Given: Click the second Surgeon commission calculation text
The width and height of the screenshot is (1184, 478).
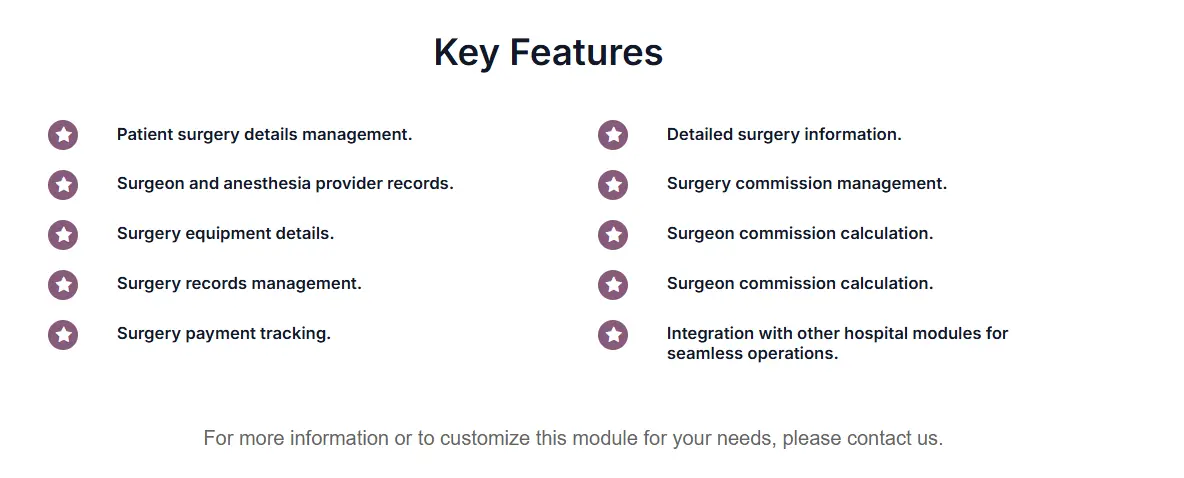Looking at the screenshot, I should point(800,284).
